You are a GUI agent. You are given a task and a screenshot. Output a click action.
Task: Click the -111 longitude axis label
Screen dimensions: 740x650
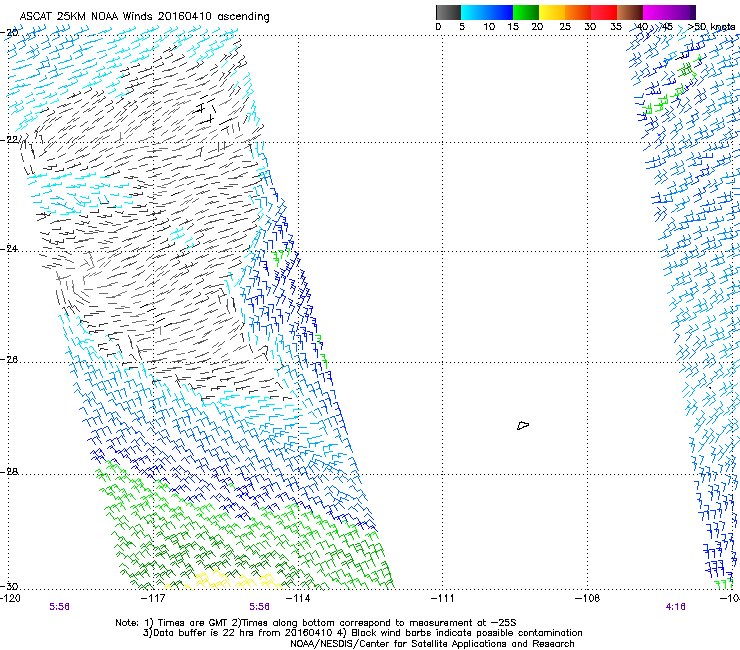(443, 599)
